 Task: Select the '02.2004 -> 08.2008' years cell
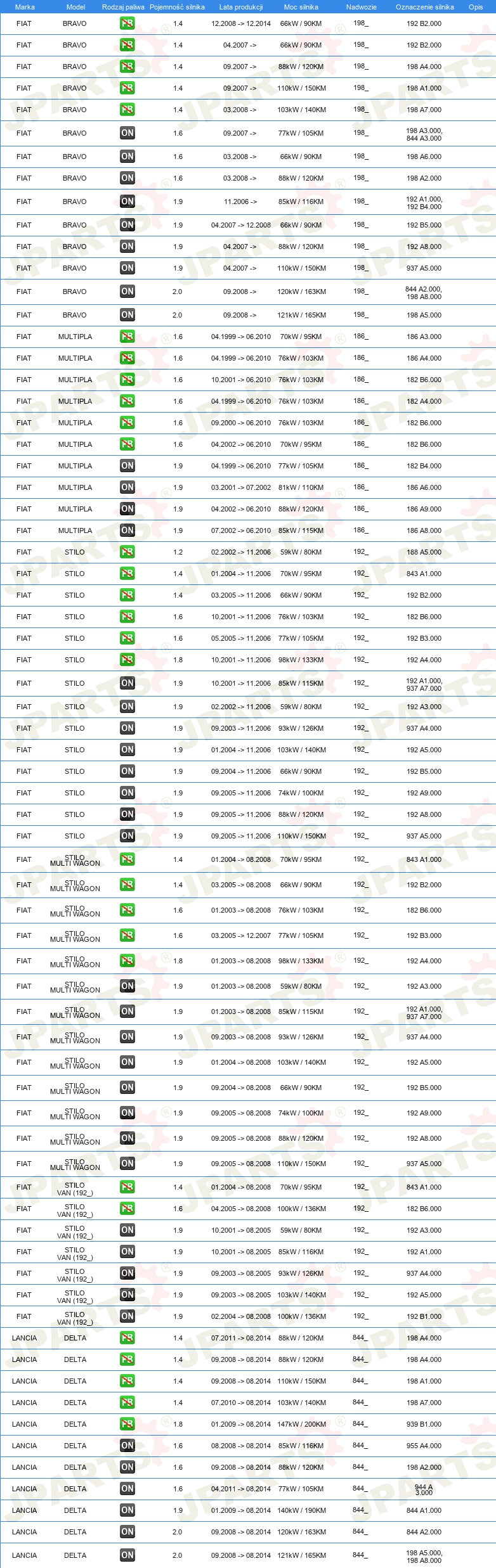[x=241, y=1316]
